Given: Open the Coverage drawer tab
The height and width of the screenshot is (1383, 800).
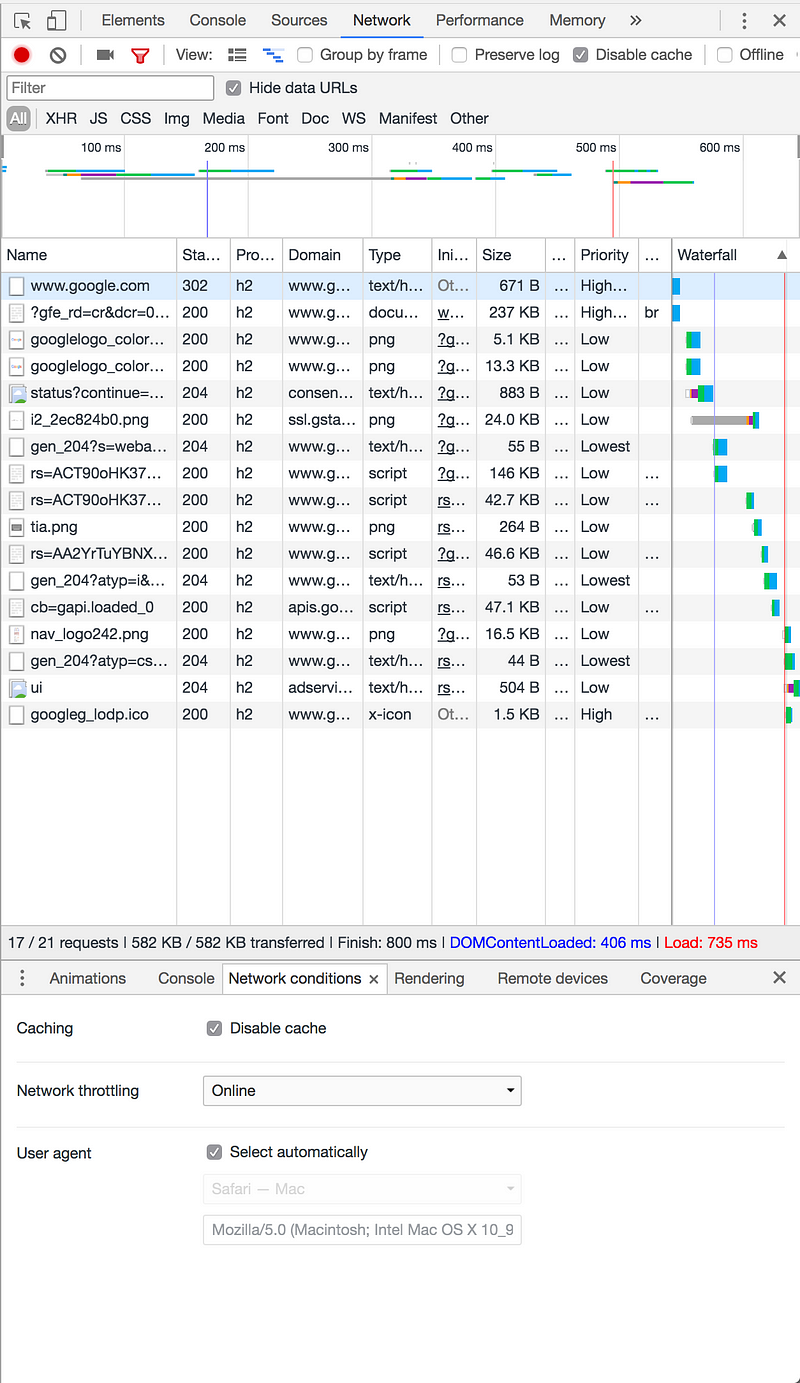Looking at the screenshot, I should (673, 978).
